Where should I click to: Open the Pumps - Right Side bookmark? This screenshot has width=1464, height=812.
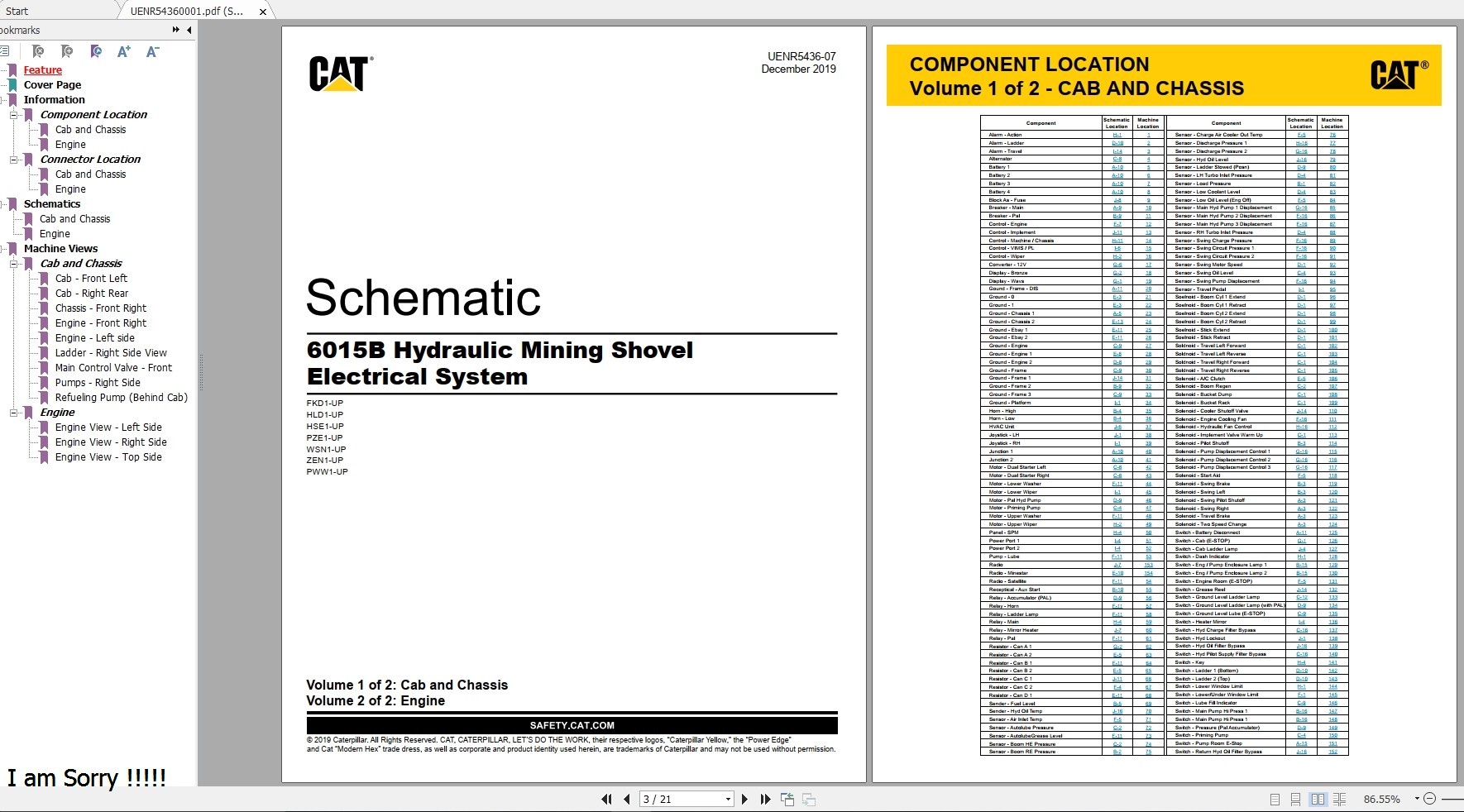point(98,383)
